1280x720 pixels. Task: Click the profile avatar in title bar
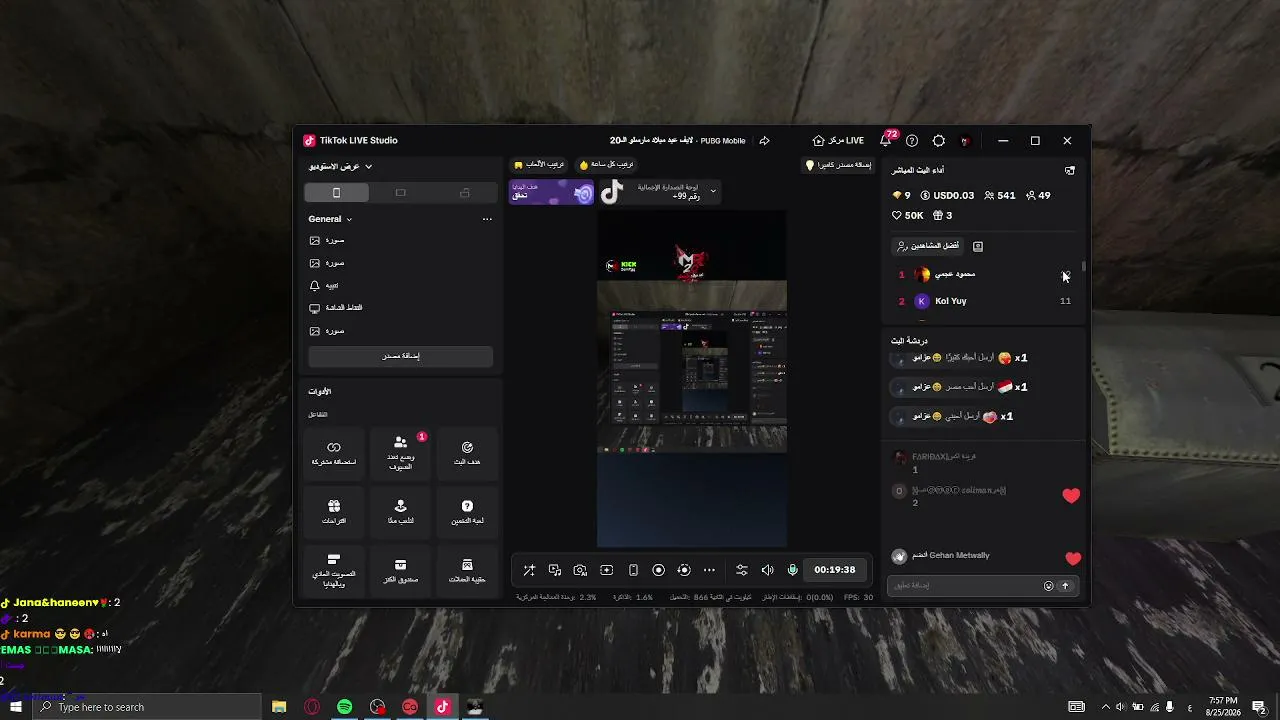pos(965,141)
